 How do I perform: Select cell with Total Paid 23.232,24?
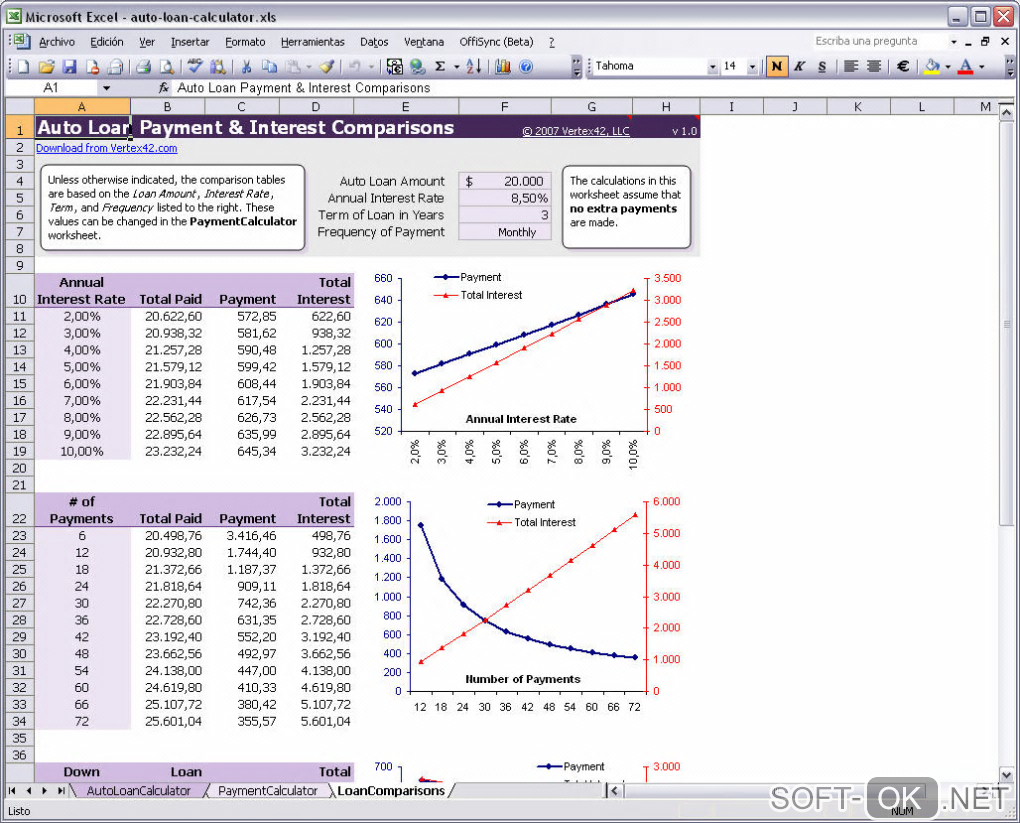tap(168, 452)
